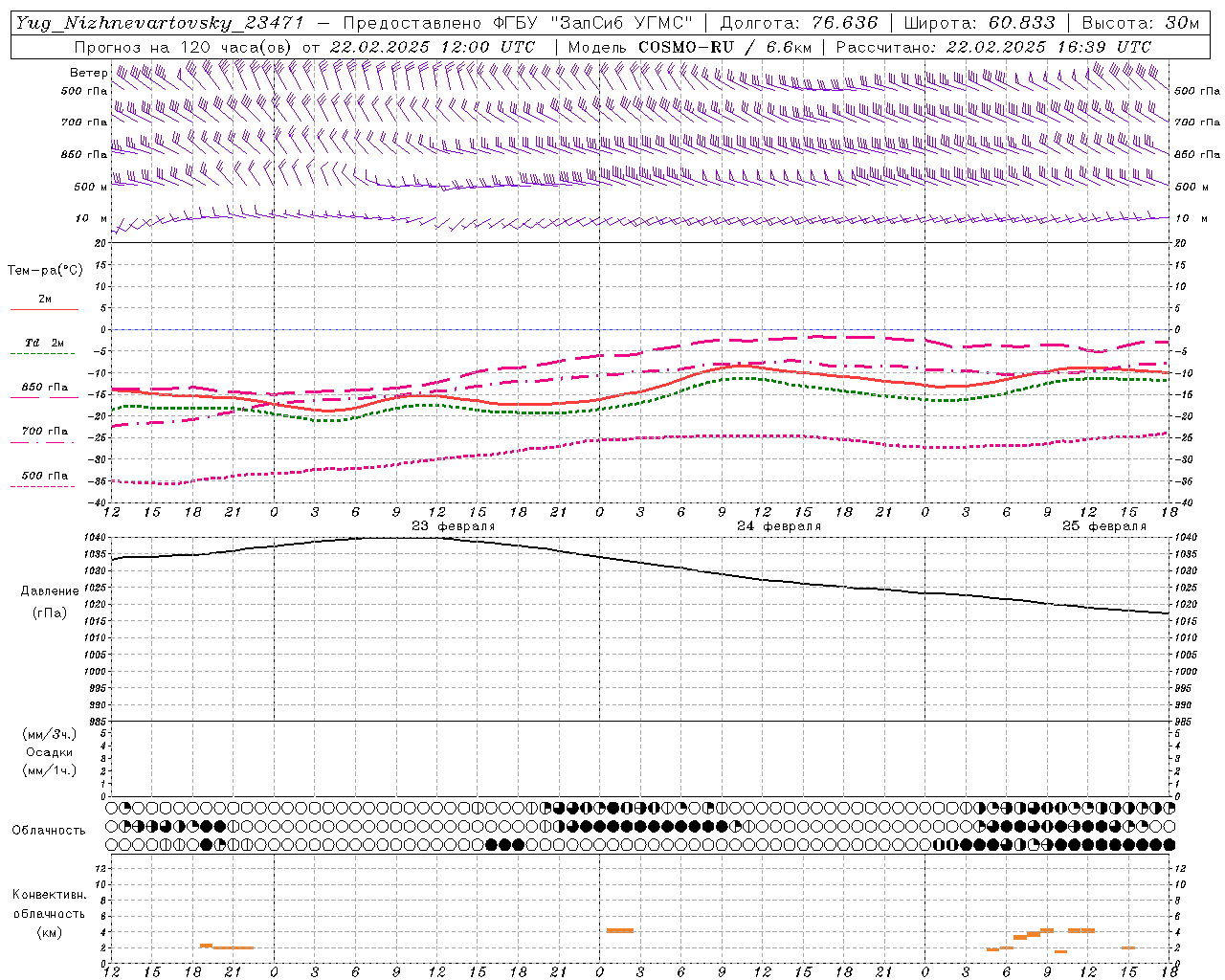Click the (мм/3ч.) precipitation unit label
This screenshot has width=1225, height=980.
click(50, 735)
